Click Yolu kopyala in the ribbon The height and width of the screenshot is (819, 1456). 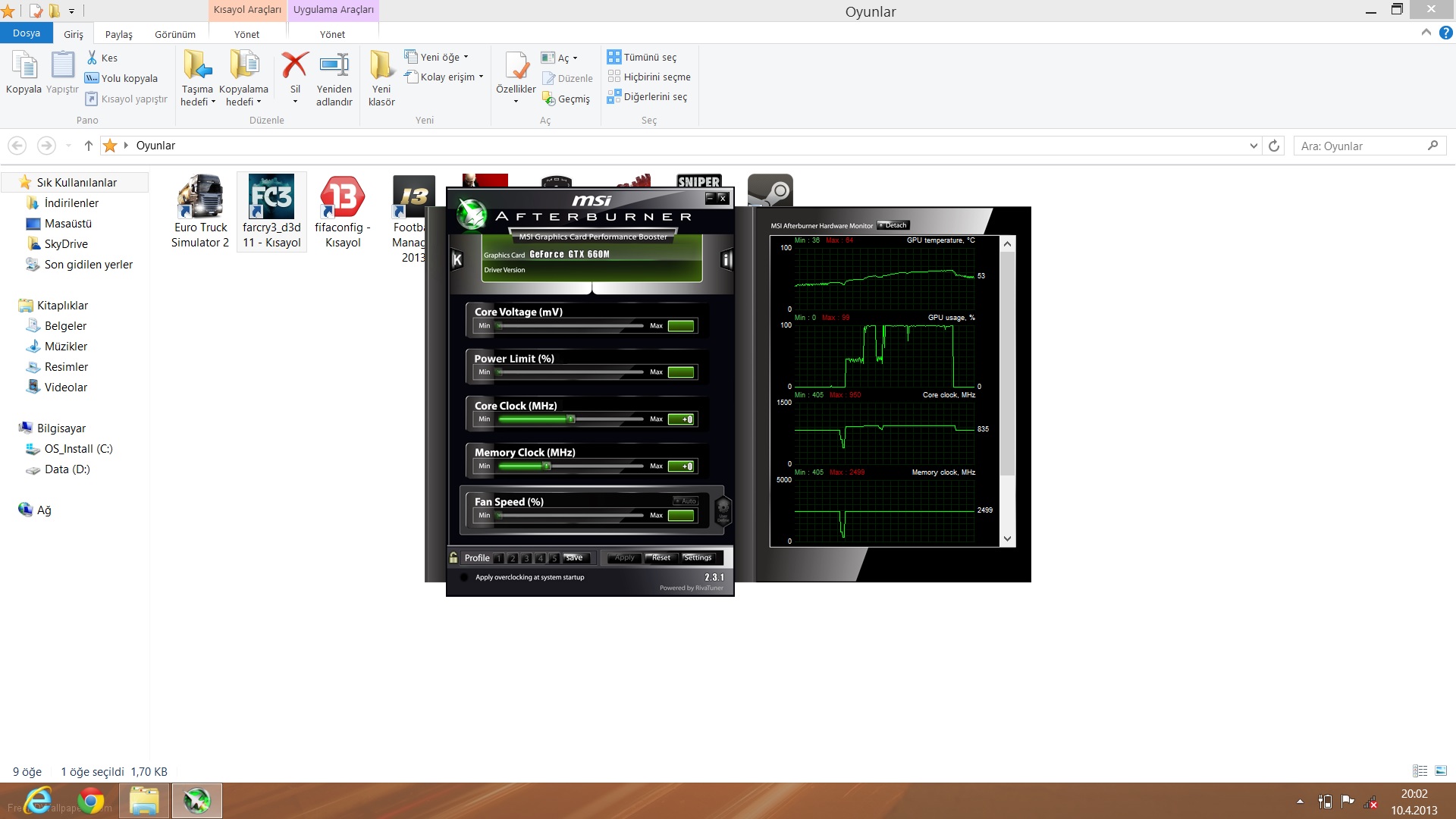pos(121,78)
